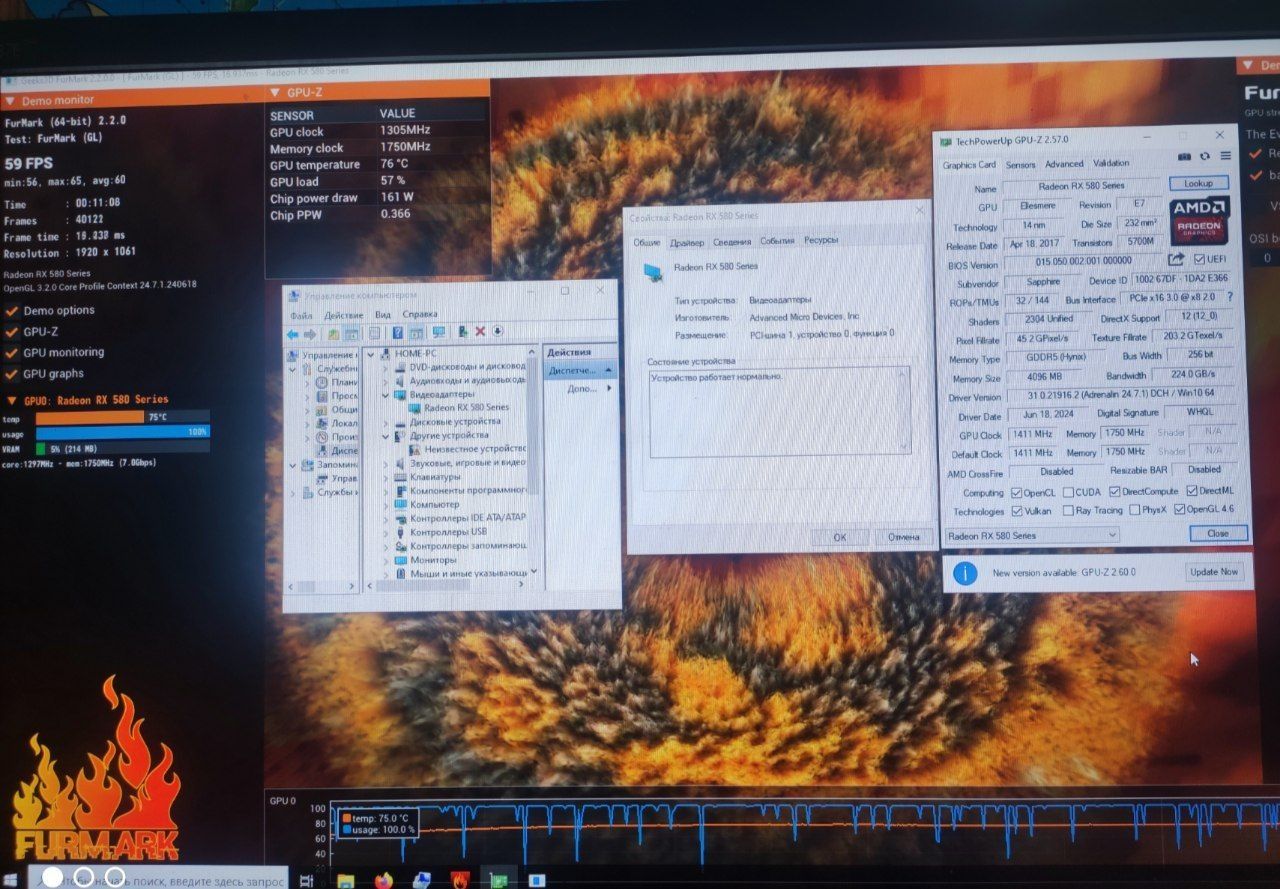Toggle the CUDA checkbox
The height and width of the screenshot is (889, 1280).
tap(1068, 492)
